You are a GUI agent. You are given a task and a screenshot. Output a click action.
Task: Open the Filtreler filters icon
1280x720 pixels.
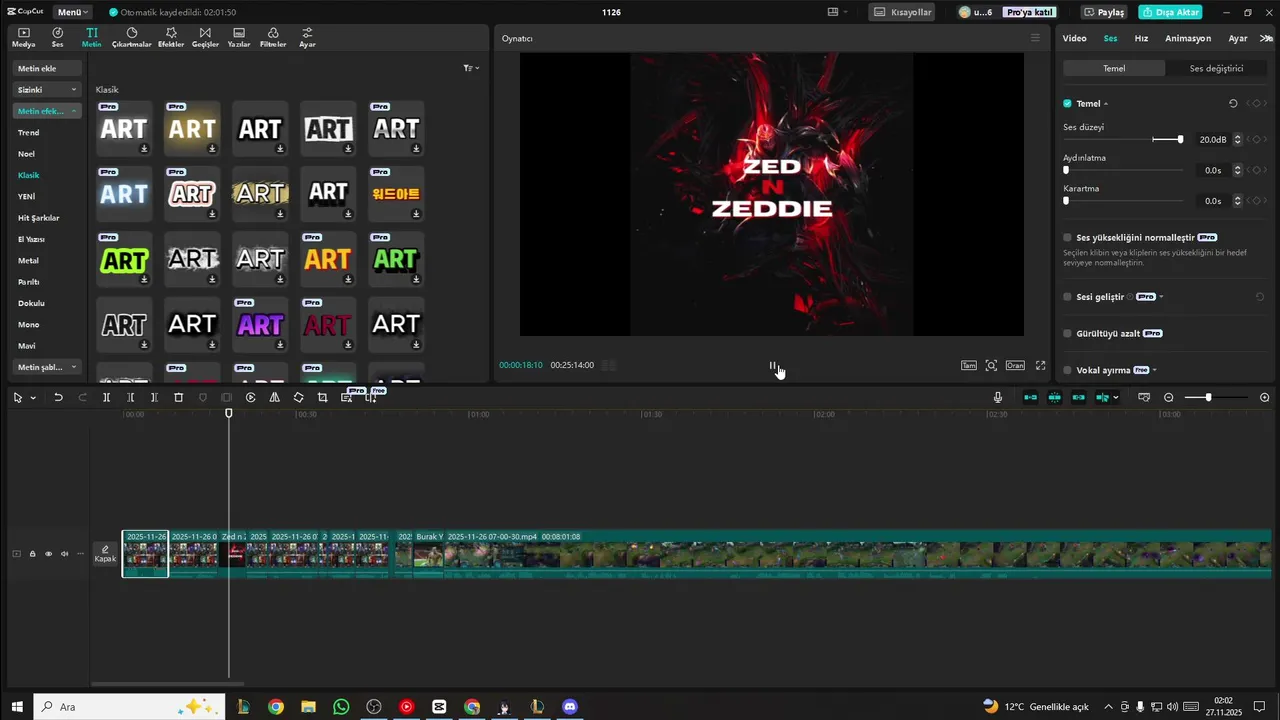point(273,38)
